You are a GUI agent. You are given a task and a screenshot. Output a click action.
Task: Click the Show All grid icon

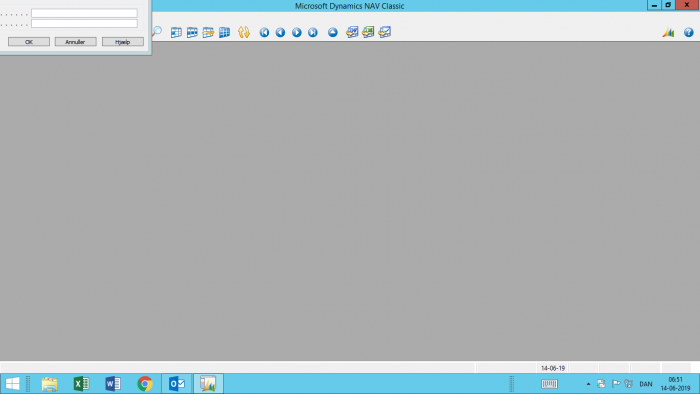225,32
